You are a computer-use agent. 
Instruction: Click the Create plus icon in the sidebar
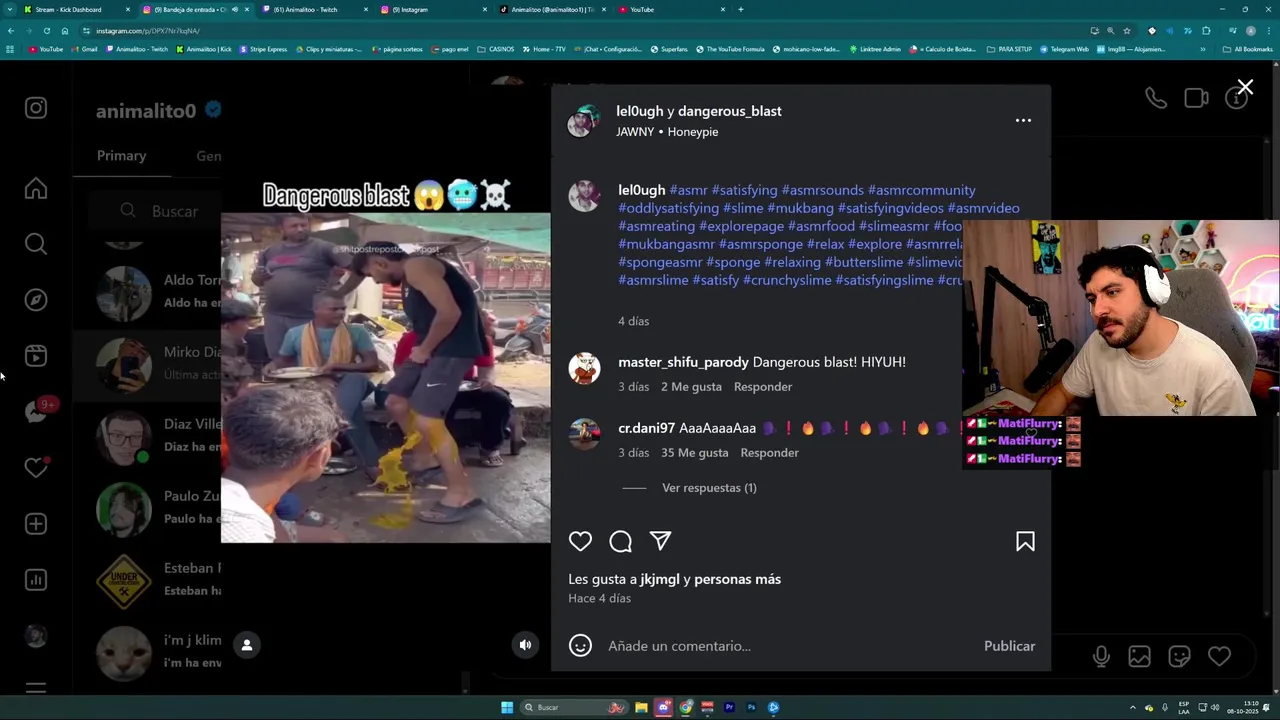(36, 524)
